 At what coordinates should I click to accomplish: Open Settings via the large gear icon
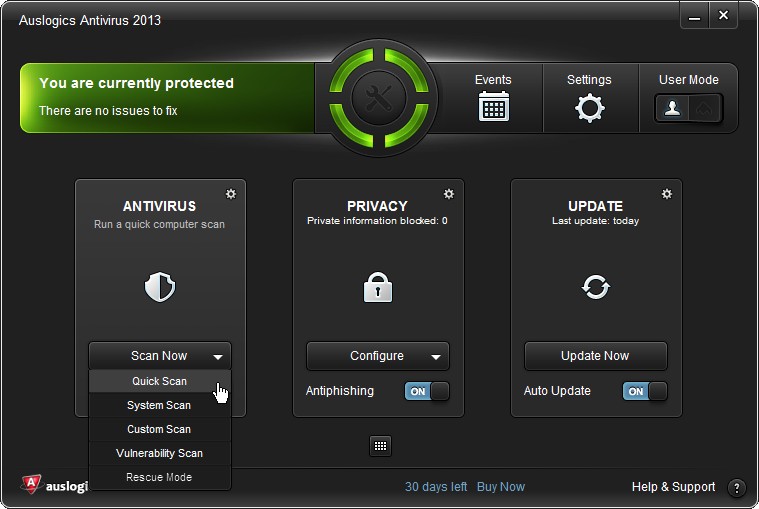pos(589,108)
